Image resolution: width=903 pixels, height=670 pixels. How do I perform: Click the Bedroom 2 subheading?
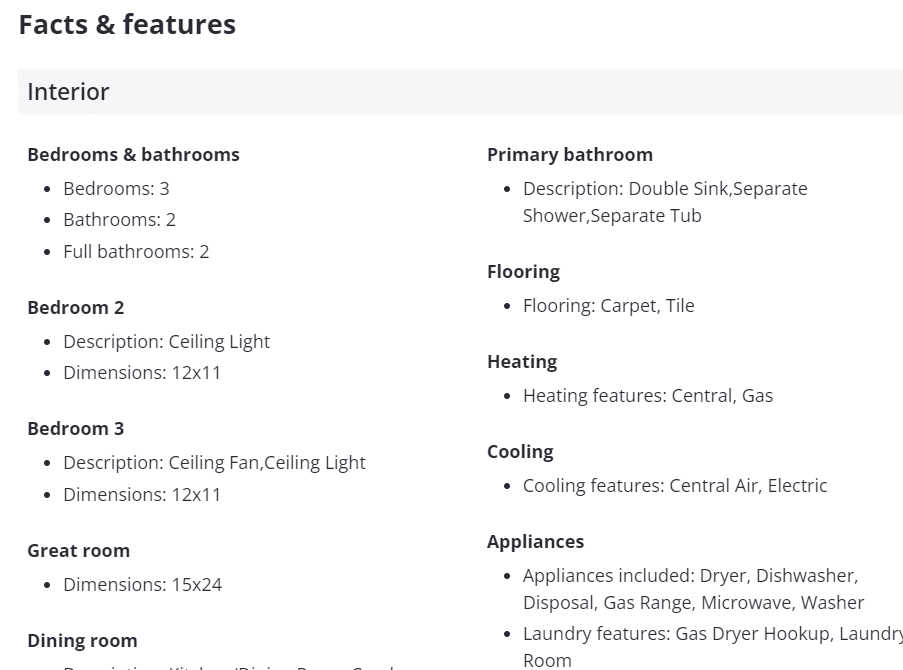coord(76,308)
